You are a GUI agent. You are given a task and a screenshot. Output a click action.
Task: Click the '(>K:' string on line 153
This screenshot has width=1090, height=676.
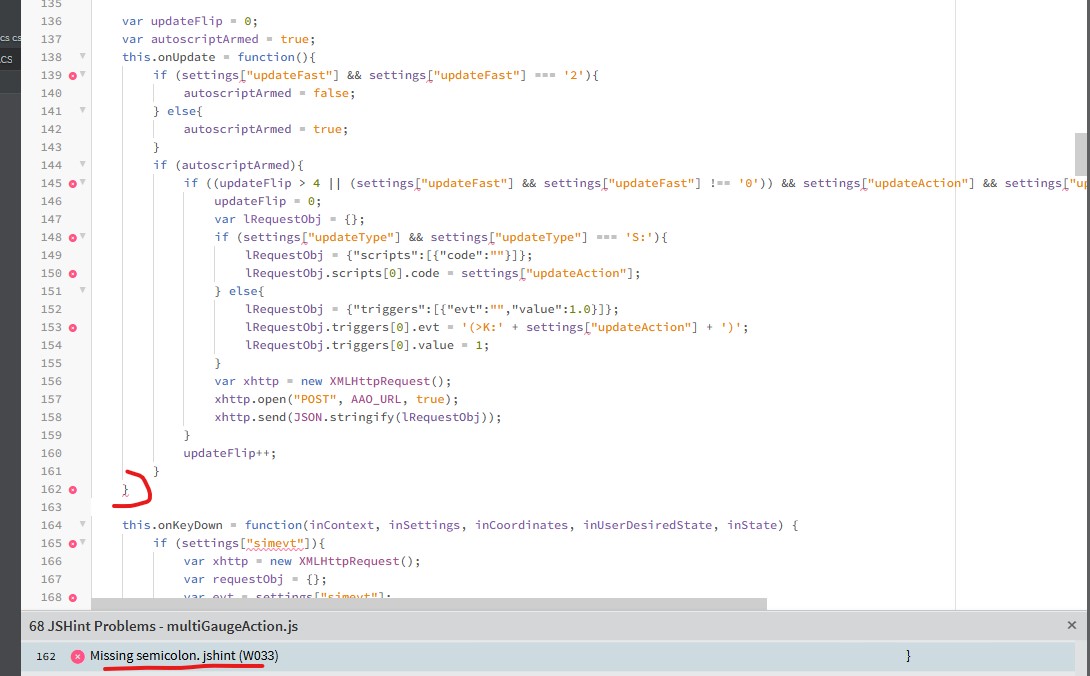click(x=482, y=328)
